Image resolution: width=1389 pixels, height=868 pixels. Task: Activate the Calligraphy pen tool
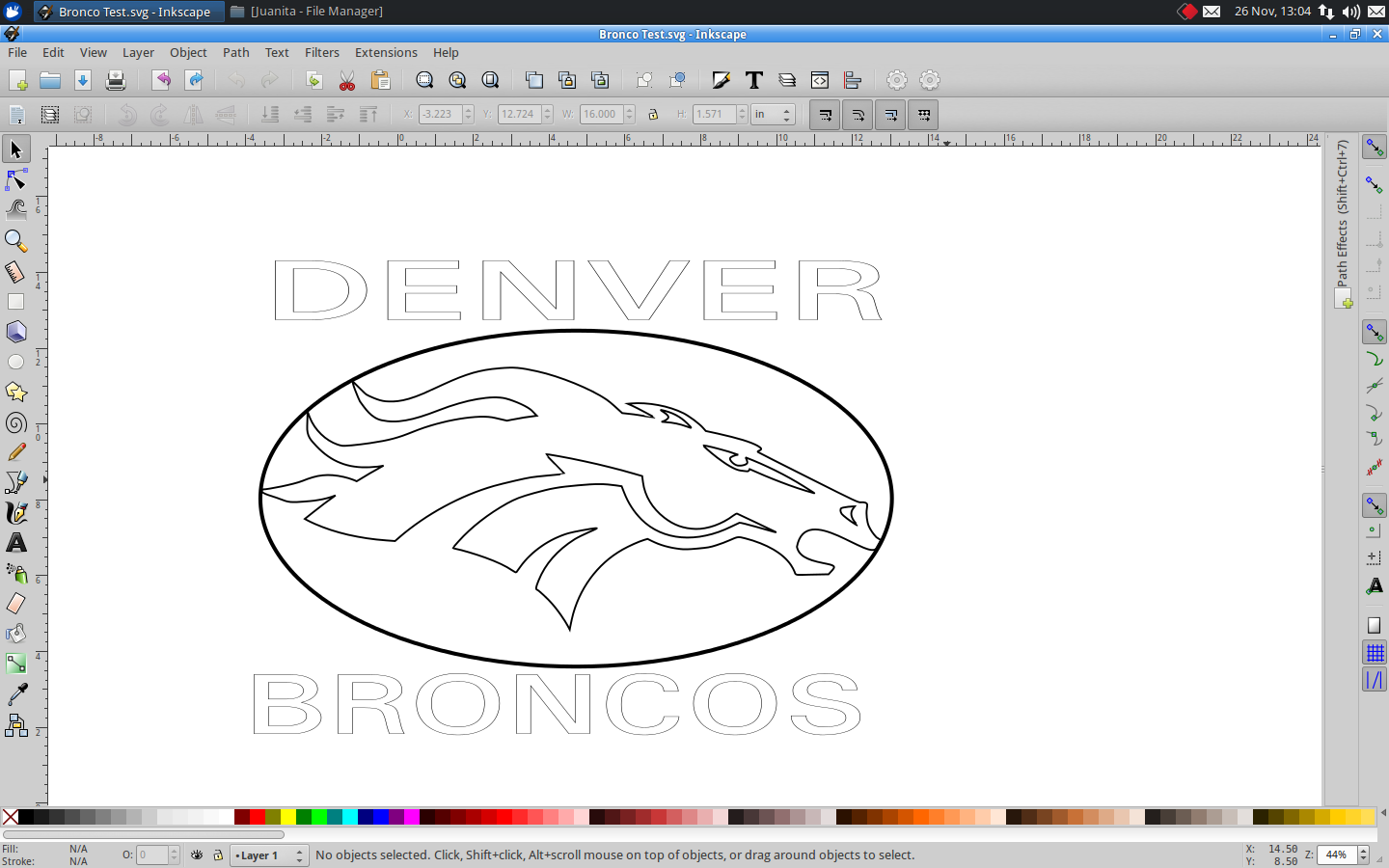(x=16, y=512)
